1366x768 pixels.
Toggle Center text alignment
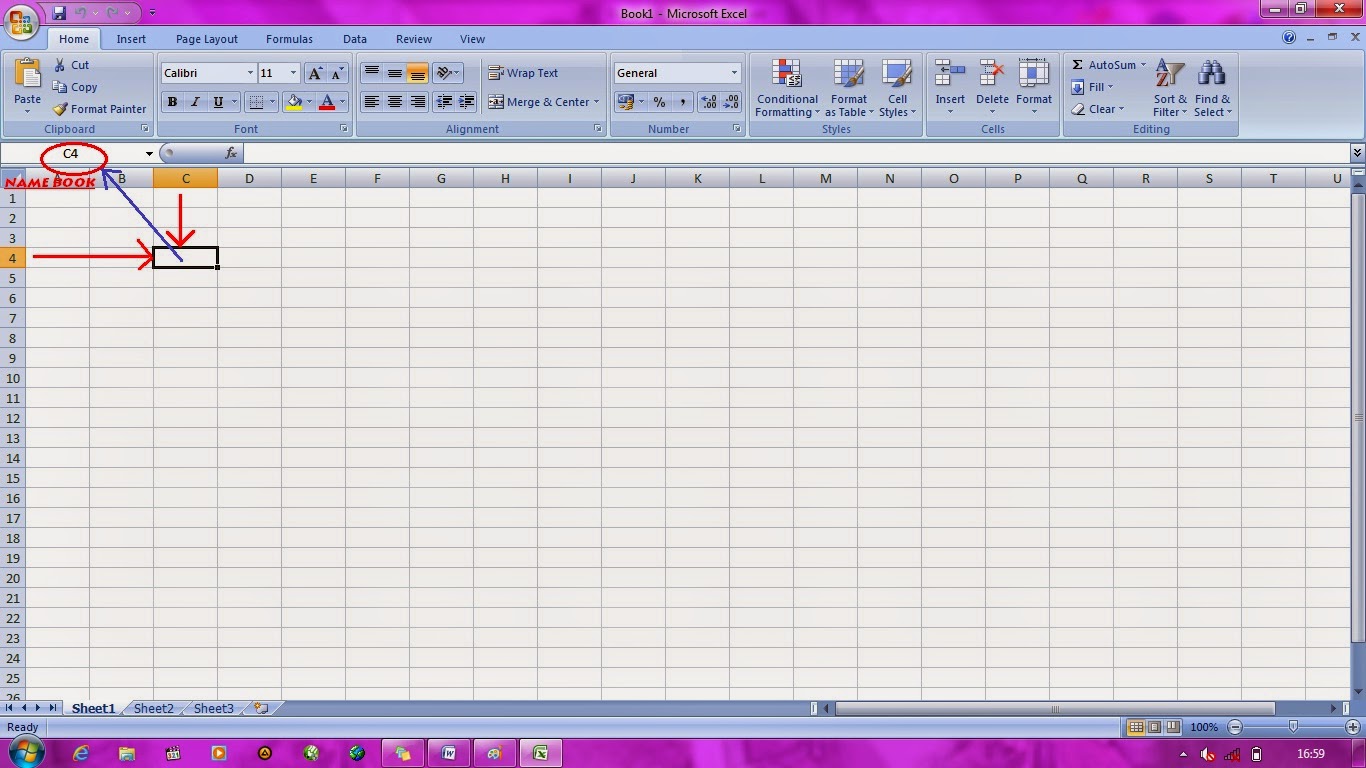[x=394, y=102]
